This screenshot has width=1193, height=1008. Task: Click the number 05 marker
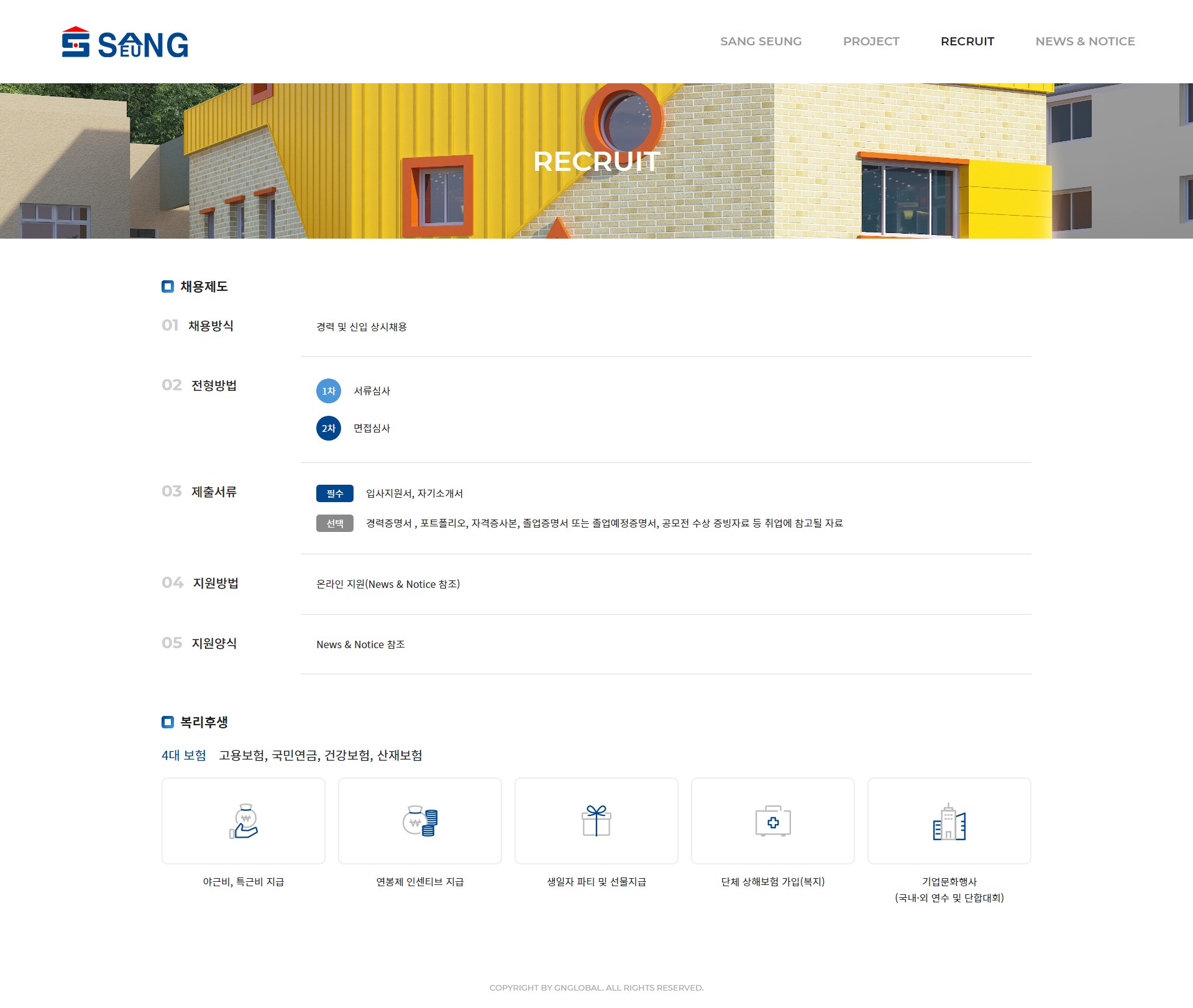tap(172, 643)
